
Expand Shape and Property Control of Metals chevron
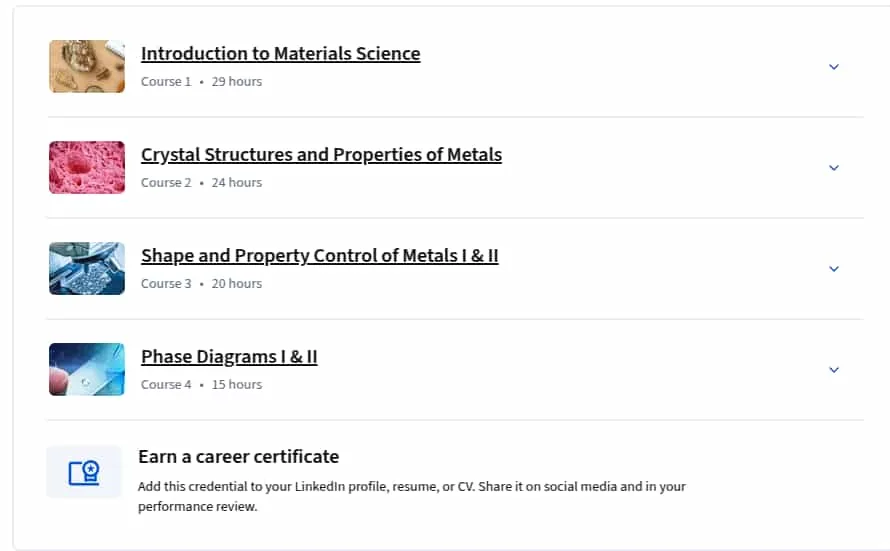coord(833,269)
